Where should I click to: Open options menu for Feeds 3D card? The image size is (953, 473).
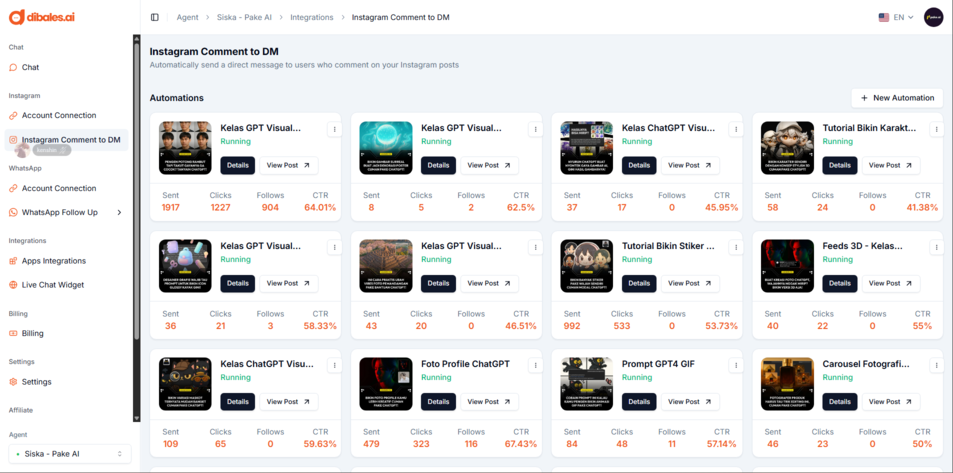(937, 247)
